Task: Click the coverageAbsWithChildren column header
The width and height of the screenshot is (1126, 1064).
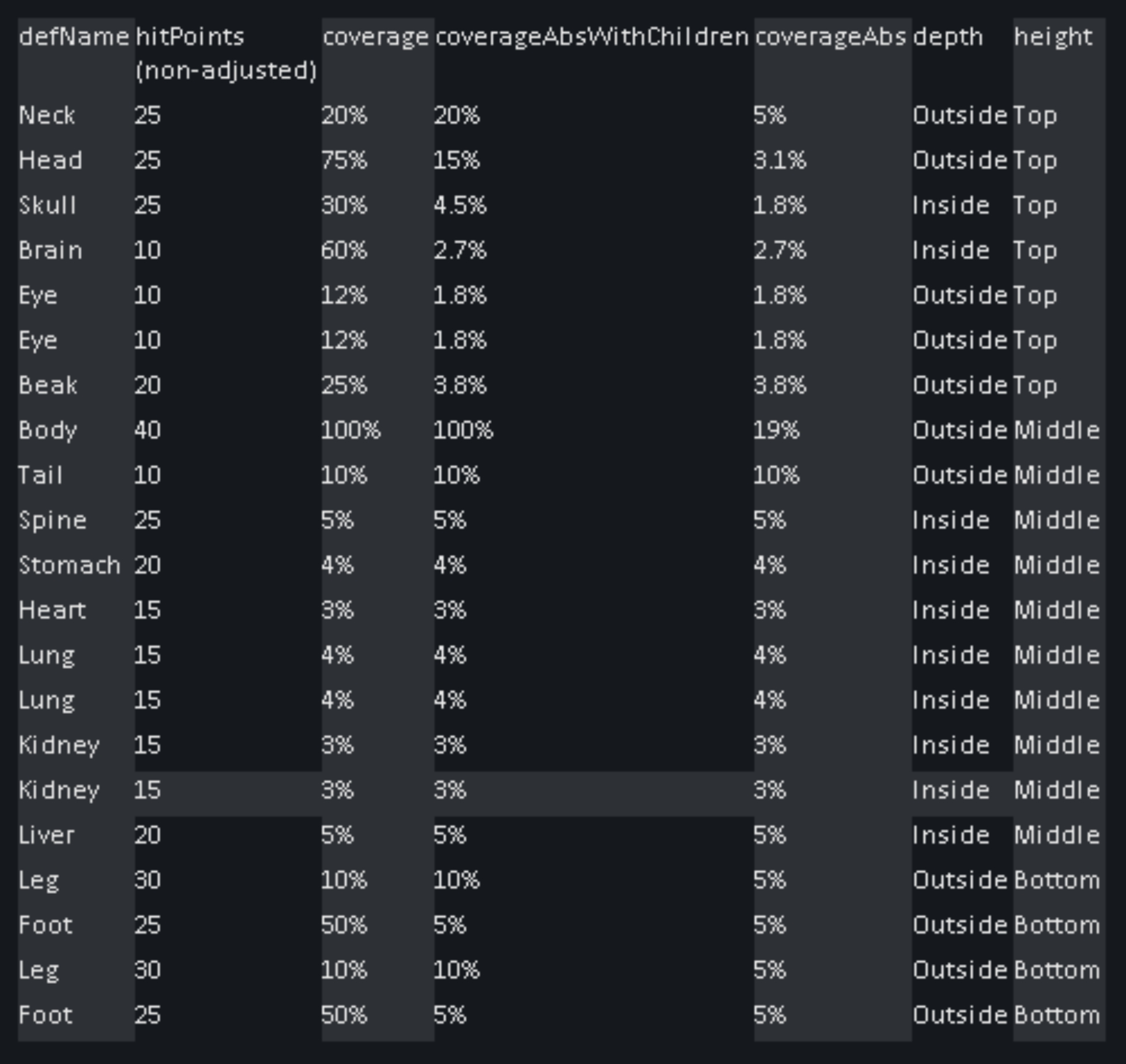Action: (x=592, y=37)
